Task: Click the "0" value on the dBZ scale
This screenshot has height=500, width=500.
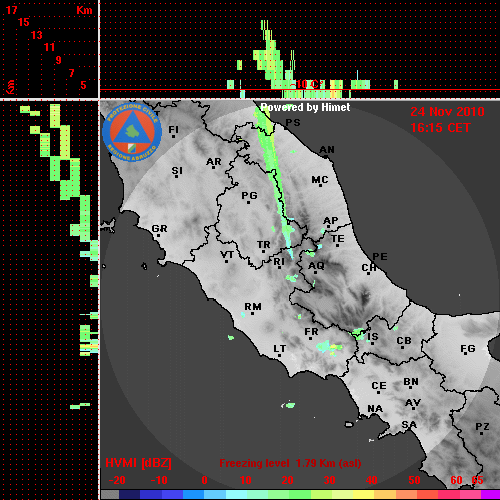Action: (x=204, y=480)
